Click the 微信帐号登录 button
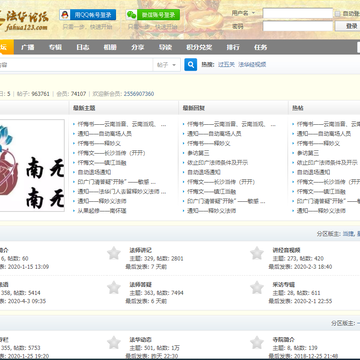The image size is (360, 360). pyautogui.click(x=153, y=15)
